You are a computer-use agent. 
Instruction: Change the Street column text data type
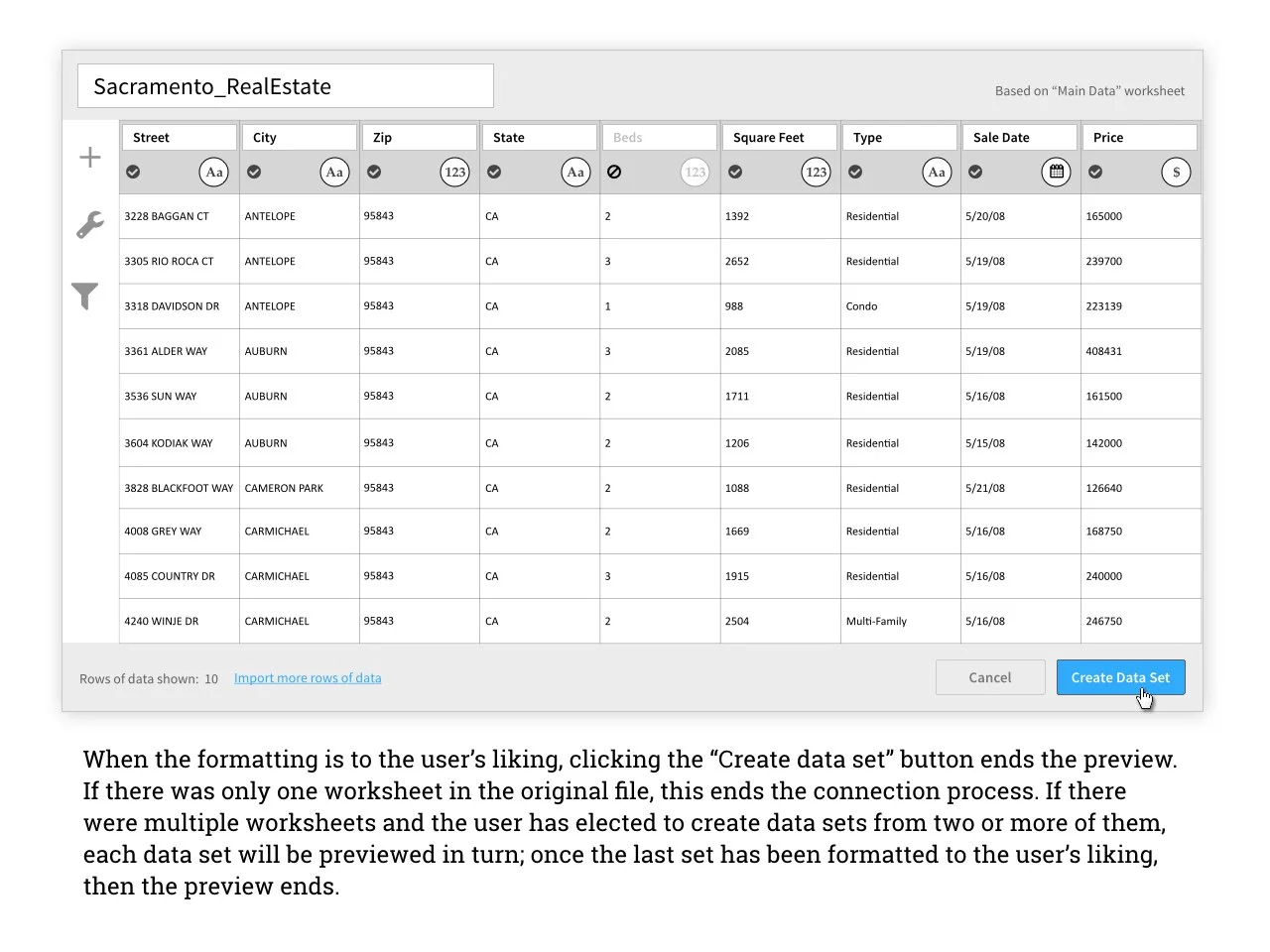click(x=214, y=173)
